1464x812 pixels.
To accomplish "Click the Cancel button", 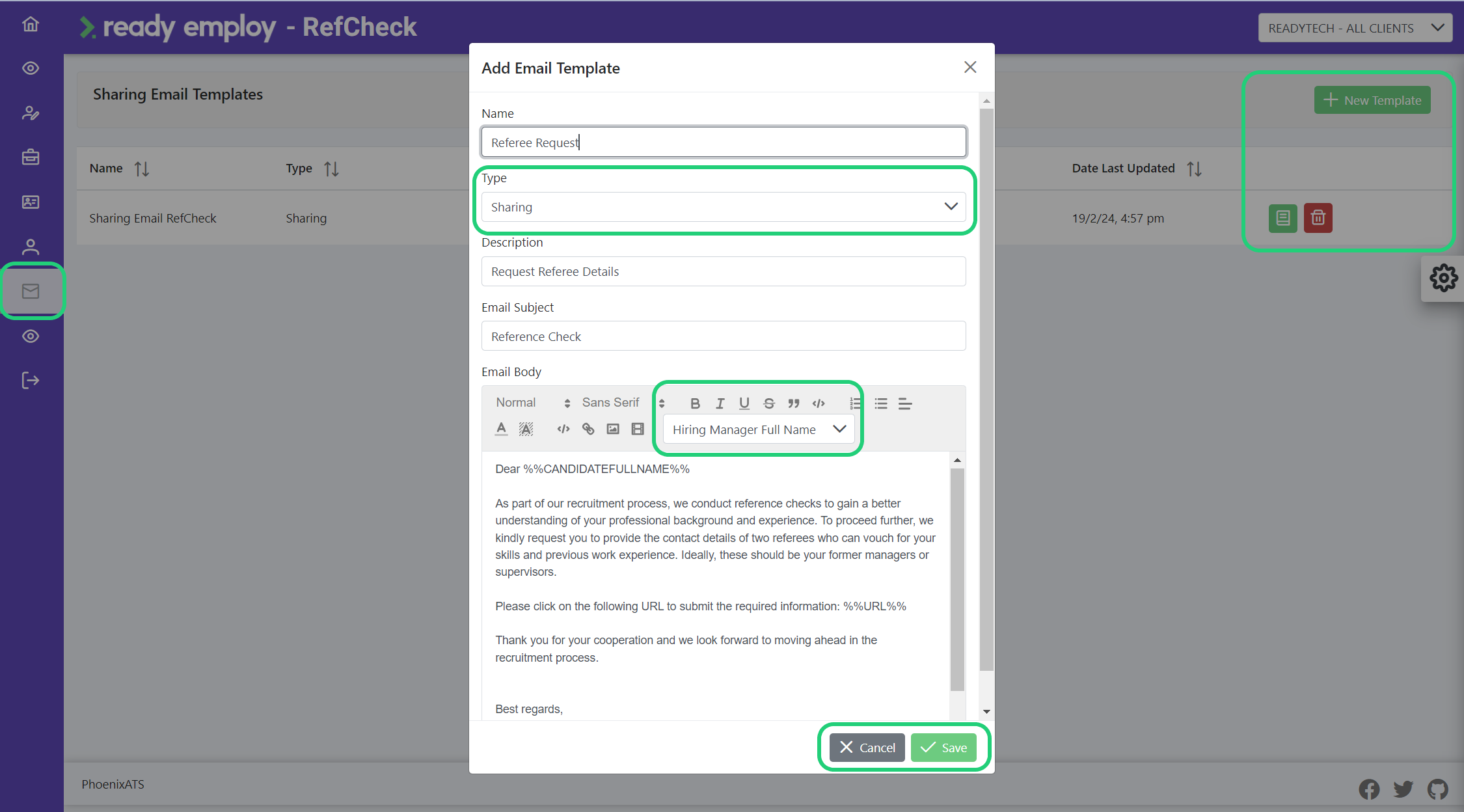I will [x=867, y=748].
